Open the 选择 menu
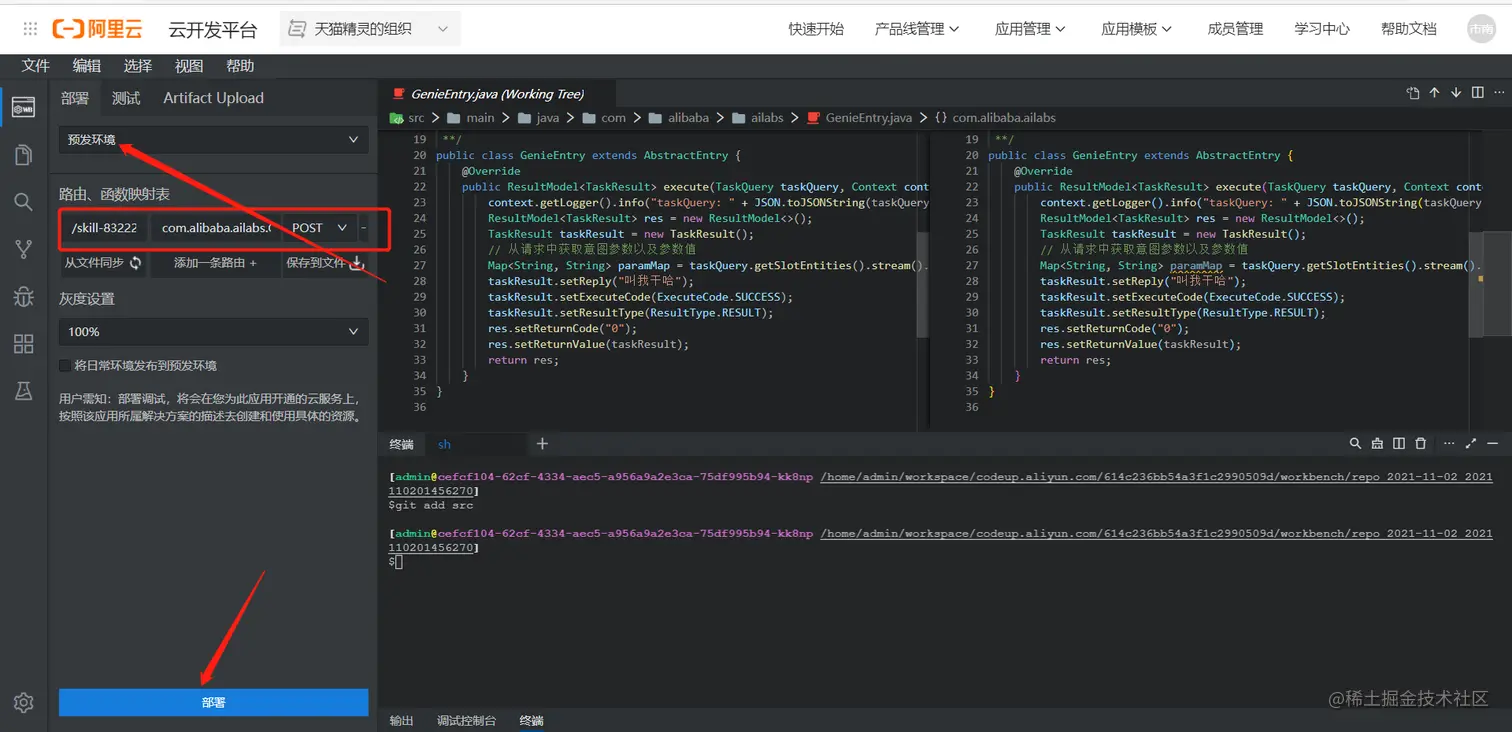 138,66
